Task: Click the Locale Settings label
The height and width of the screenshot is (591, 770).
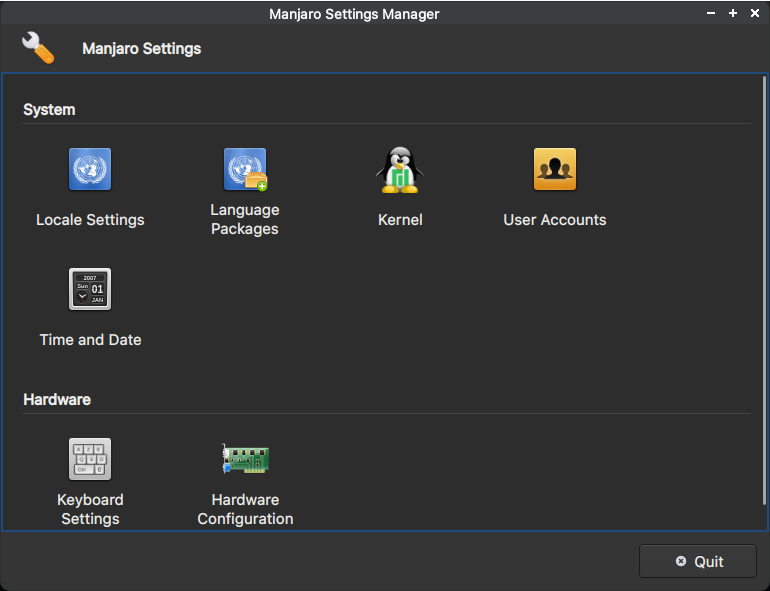Action: click(x=90, y=220)
